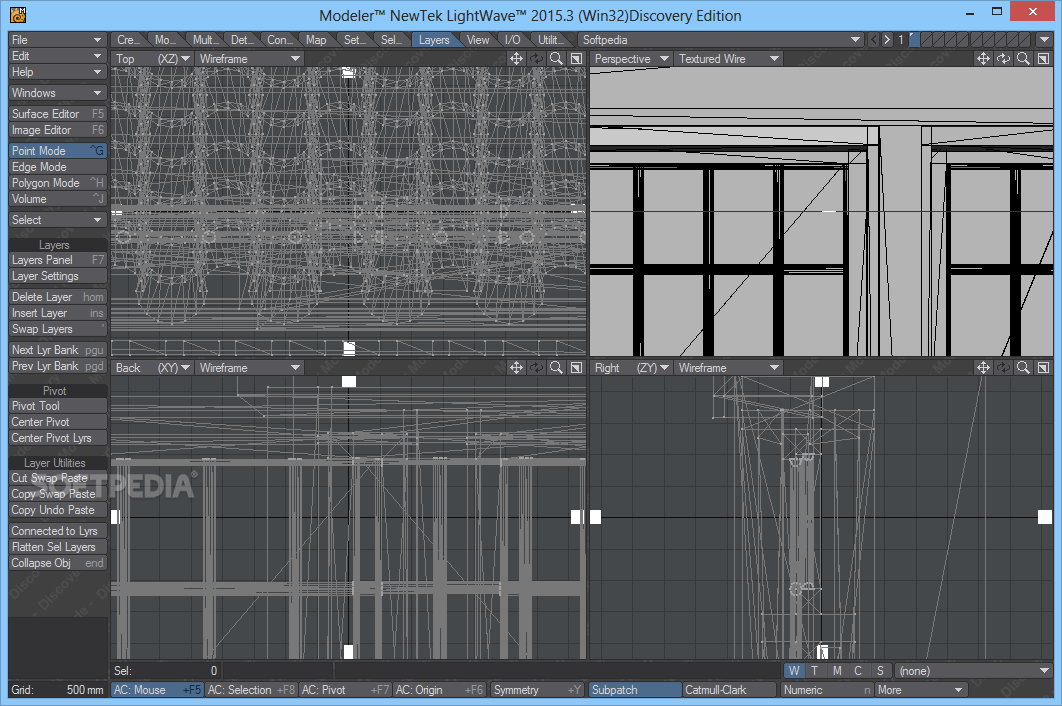This screenshot has height=706, width=1062.
Task: Switch to Polygon Mode
Action: coord(58,183)
